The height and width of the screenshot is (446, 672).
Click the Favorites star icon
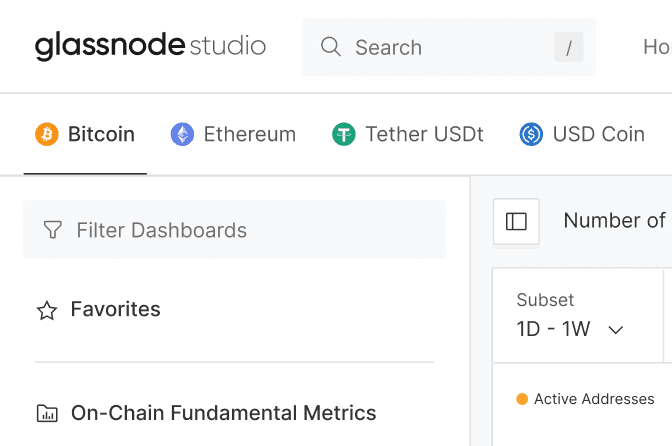pos(47,310)
